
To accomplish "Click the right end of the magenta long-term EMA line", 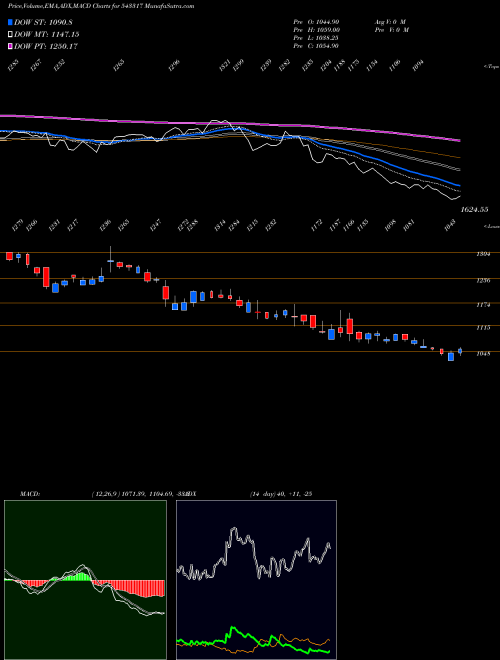I will 459,140.
